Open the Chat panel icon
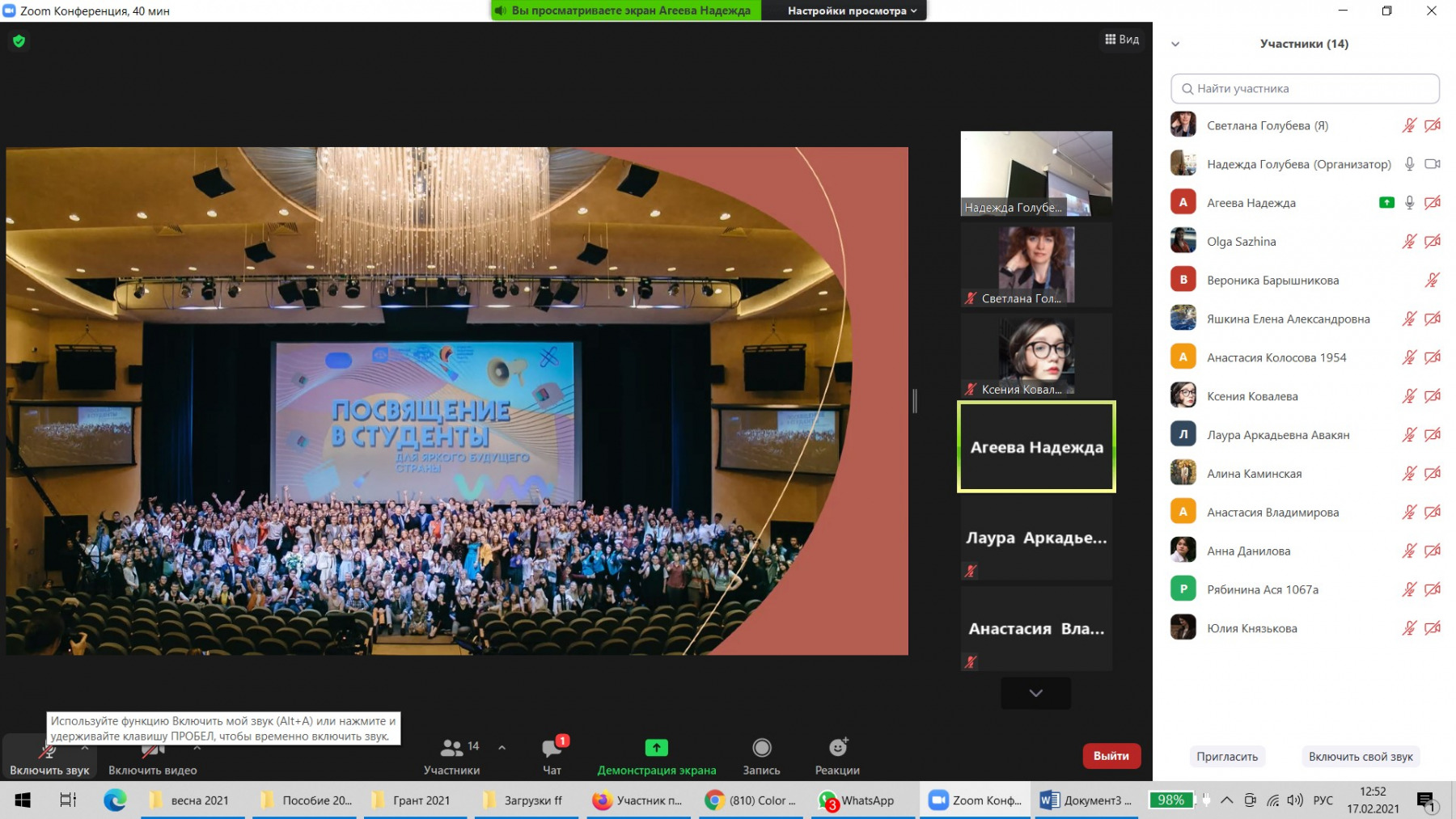1456x819 pixels. [552, 749]
